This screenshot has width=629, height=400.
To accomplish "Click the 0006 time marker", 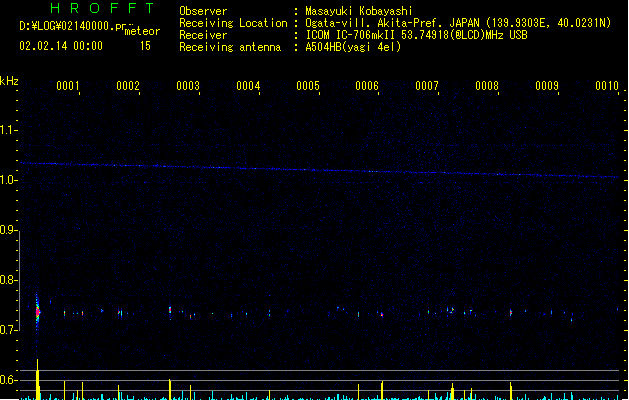I will click(367, 86).
